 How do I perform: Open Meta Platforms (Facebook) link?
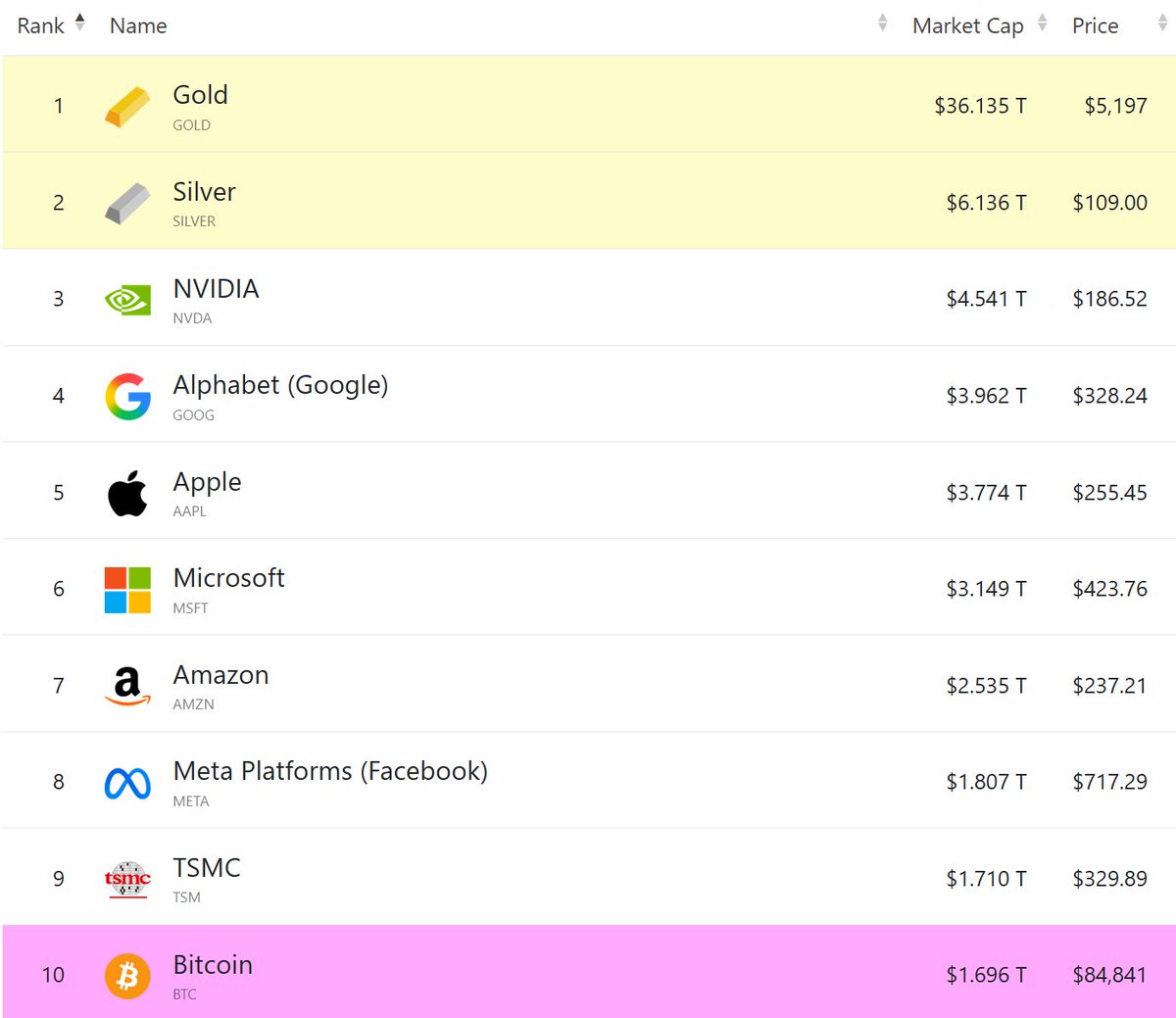click(330, 771)
